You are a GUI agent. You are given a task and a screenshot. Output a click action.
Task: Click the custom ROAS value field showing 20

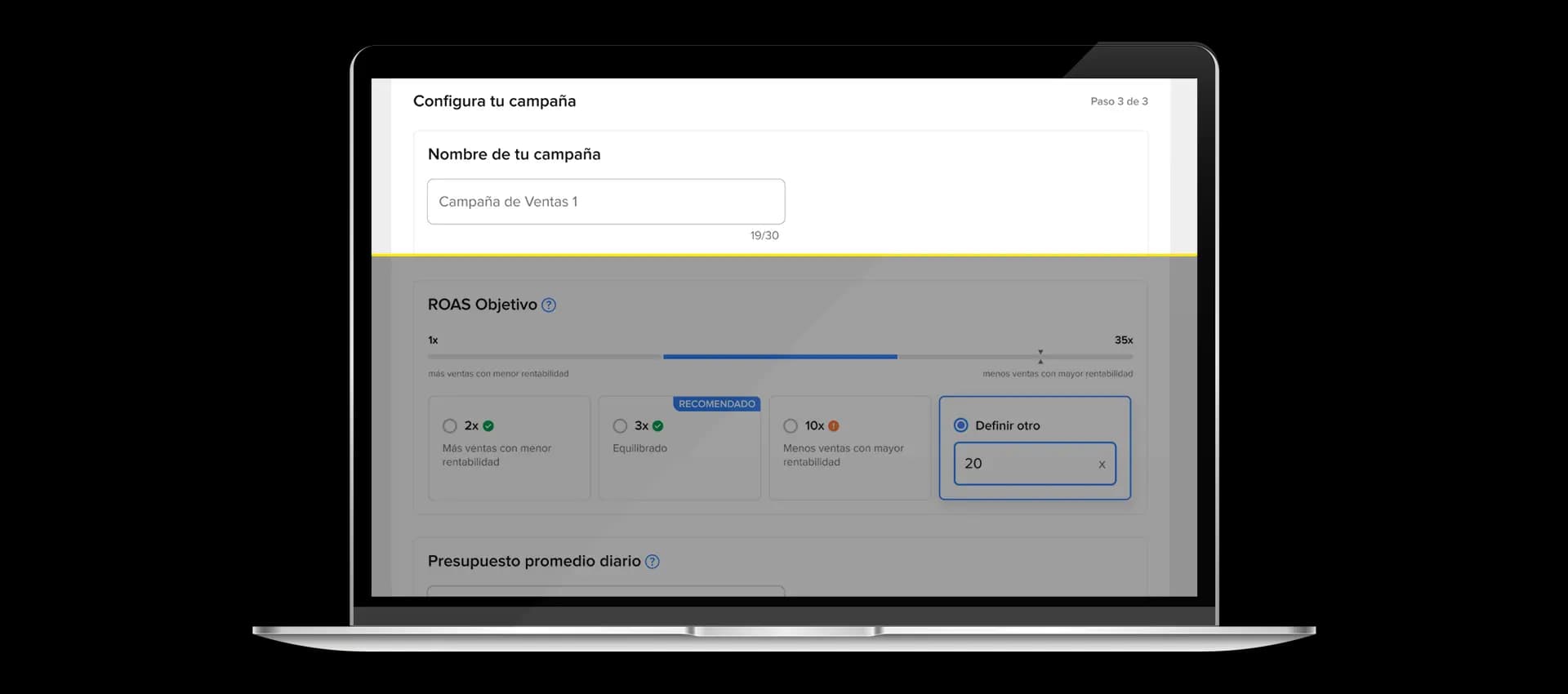1035,464
